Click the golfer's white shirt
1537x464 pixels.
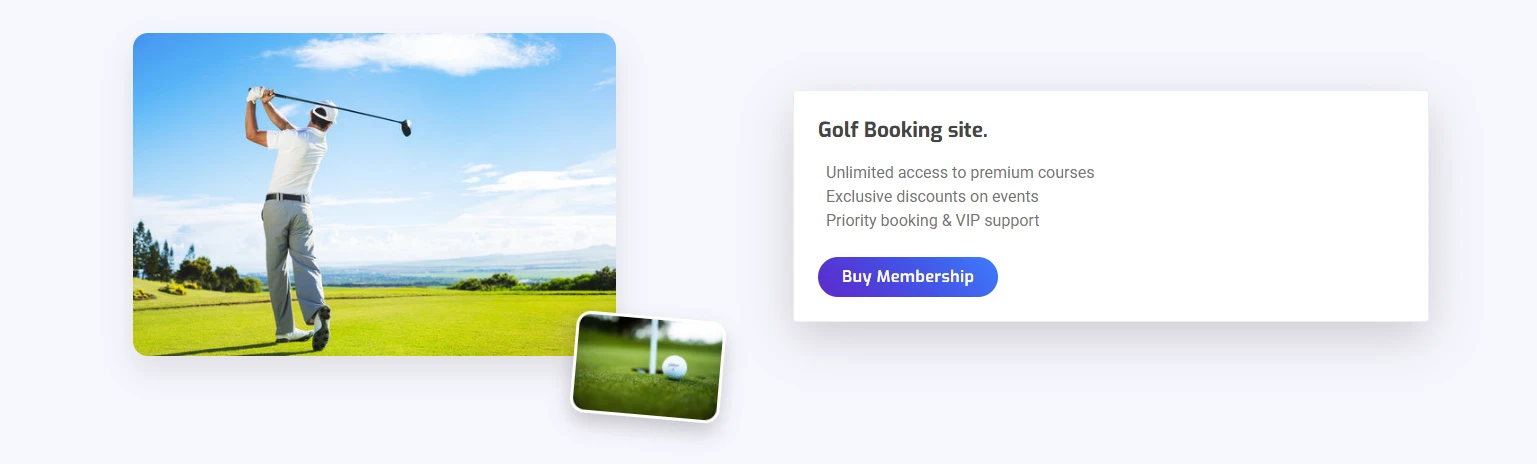[x=297, y=160]
